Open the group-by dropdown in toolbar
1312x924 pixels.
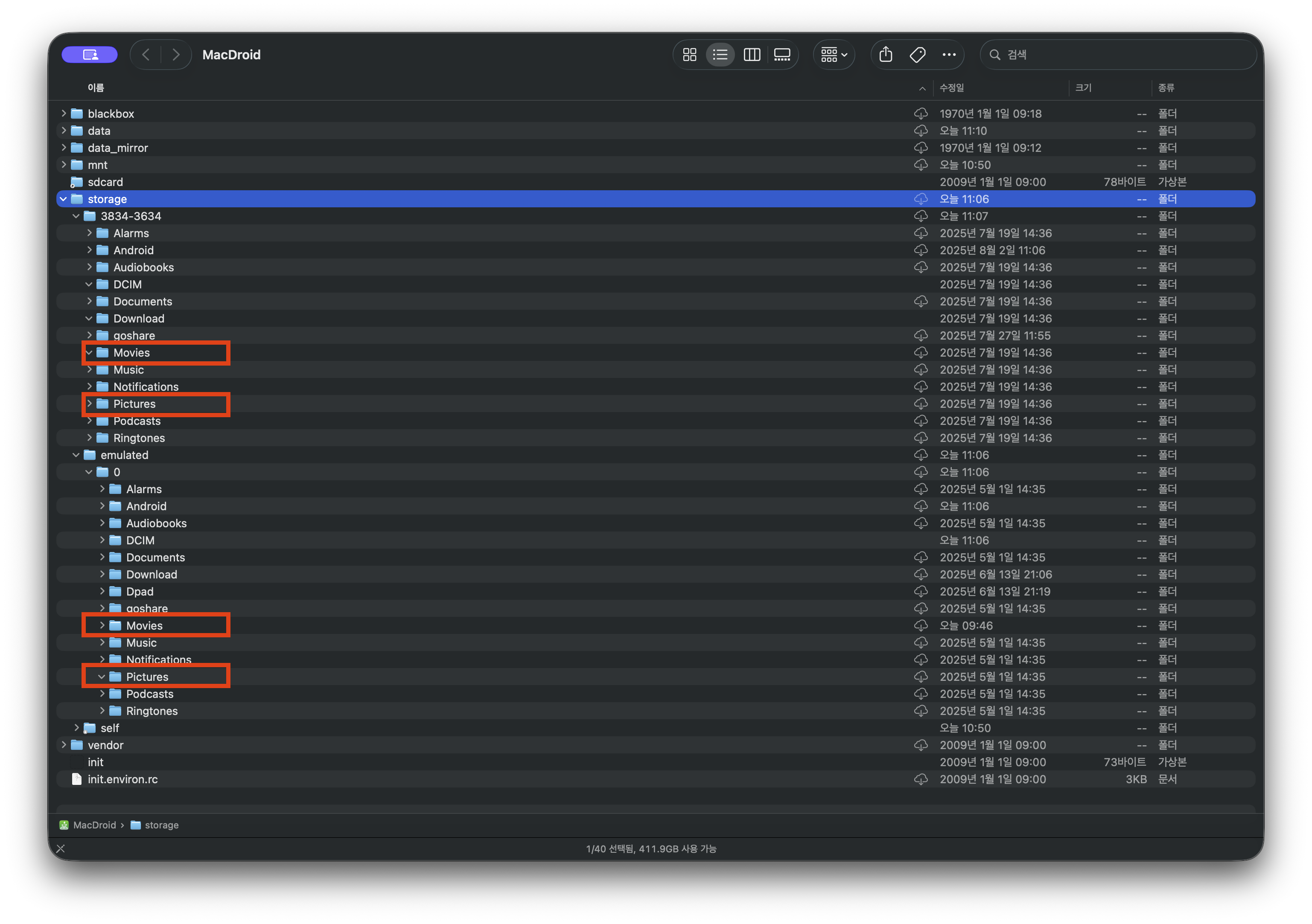[834, 55]
